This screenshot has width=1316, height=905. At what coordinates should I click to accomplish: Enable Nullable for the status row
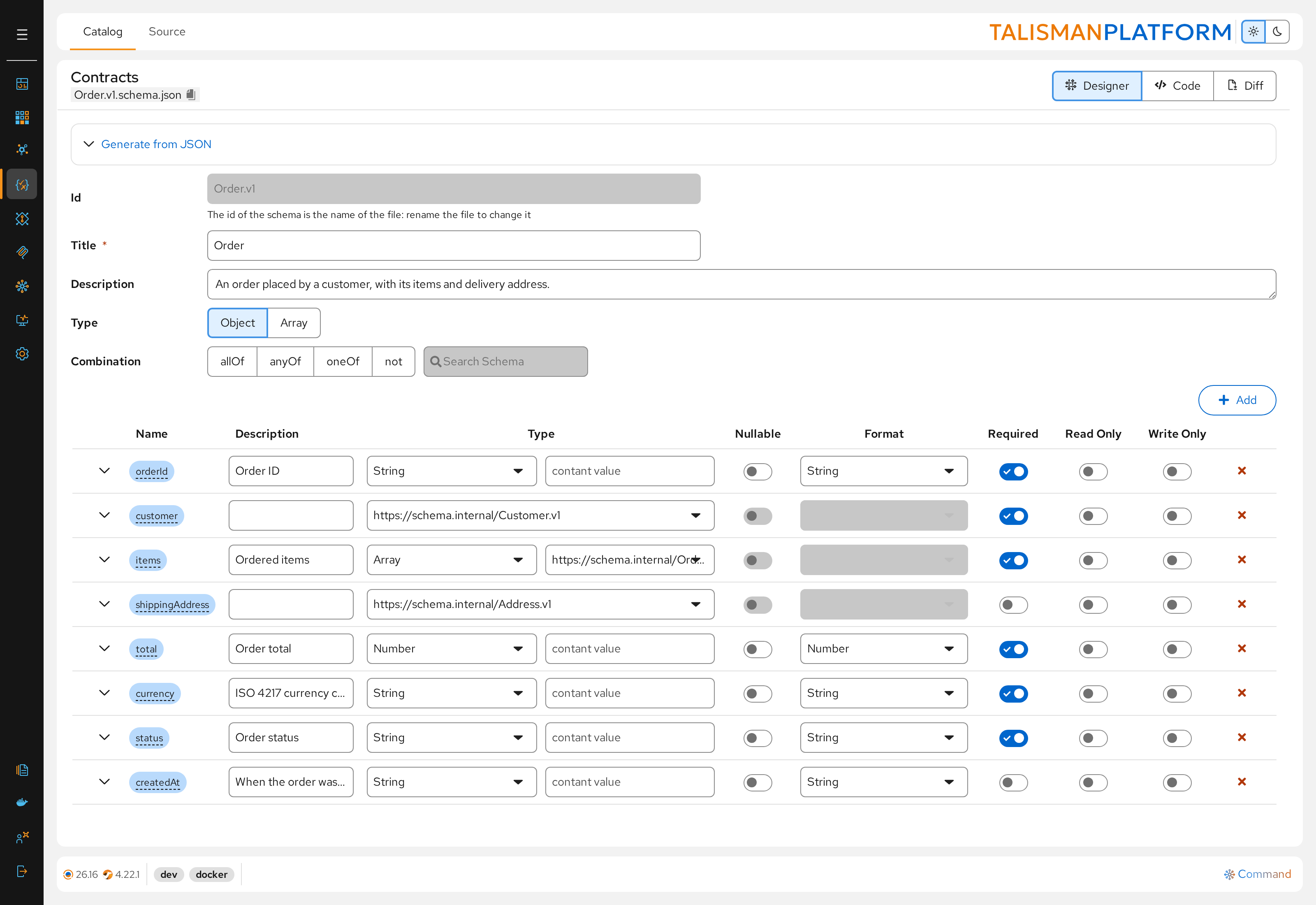click(758, 738)
